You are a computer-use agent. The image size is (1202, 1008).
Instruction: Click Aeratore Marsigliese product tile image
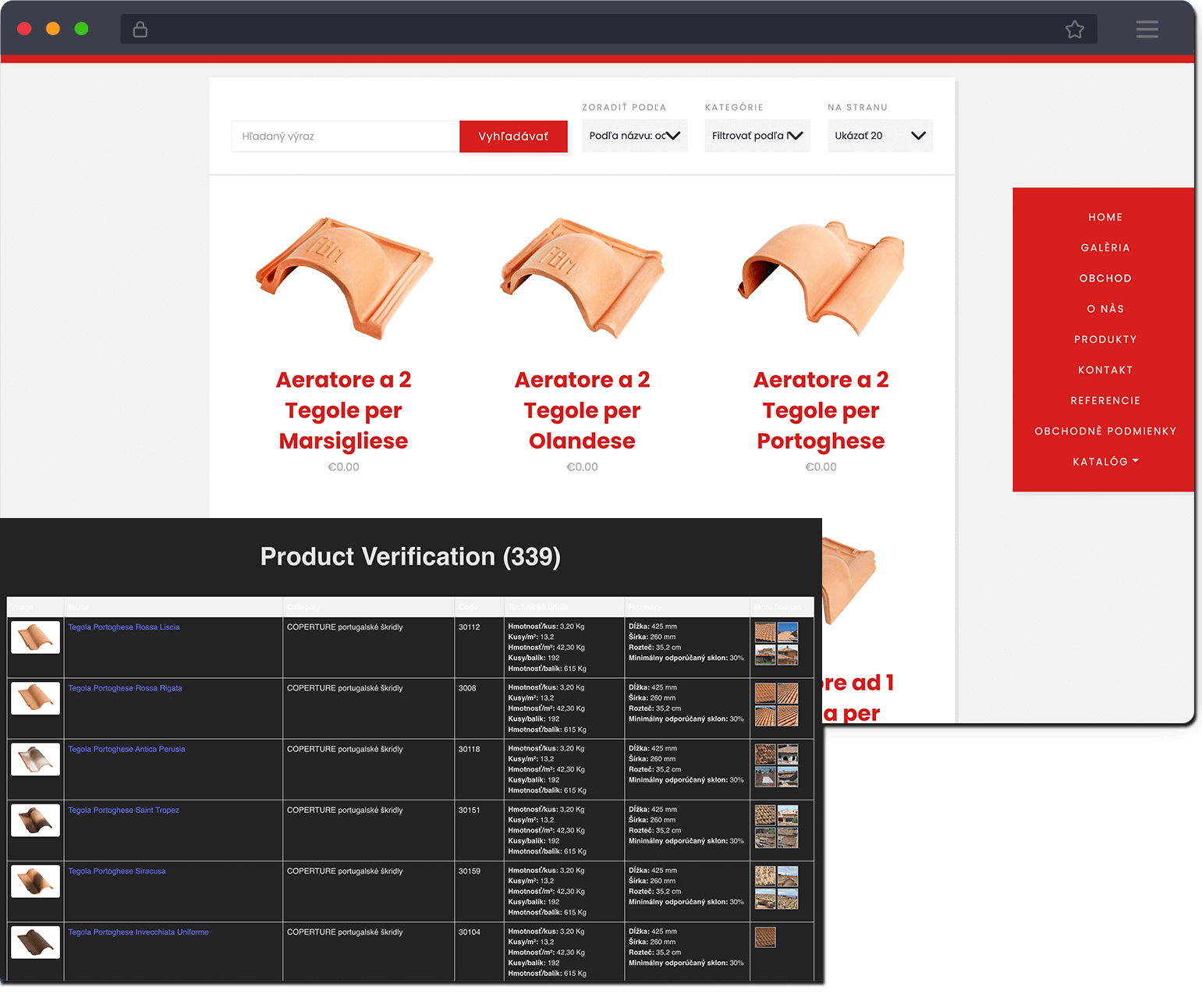coord(344,279)
